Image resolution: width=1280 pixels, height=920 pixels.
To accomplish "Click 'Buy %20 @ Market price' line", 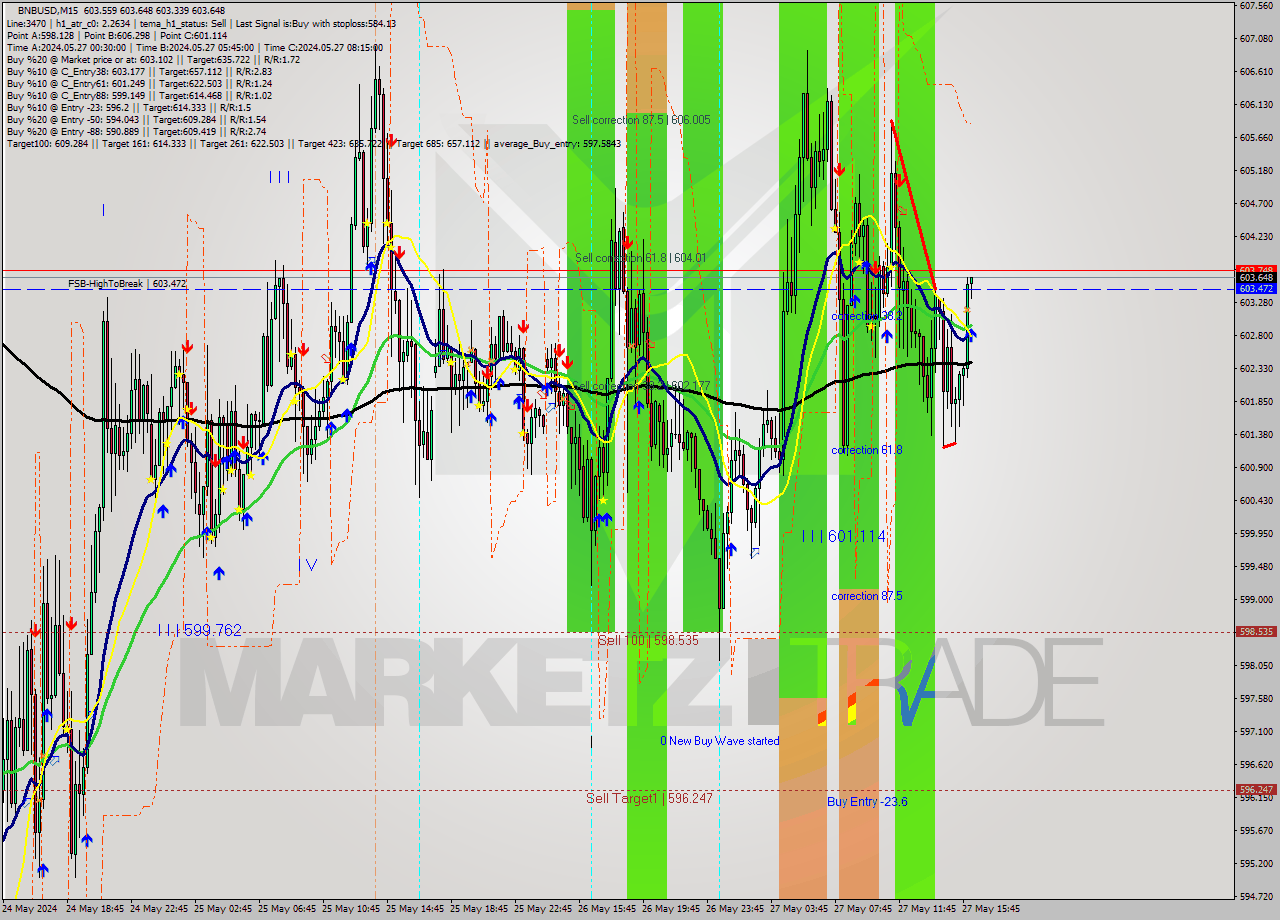I will 153,59.
